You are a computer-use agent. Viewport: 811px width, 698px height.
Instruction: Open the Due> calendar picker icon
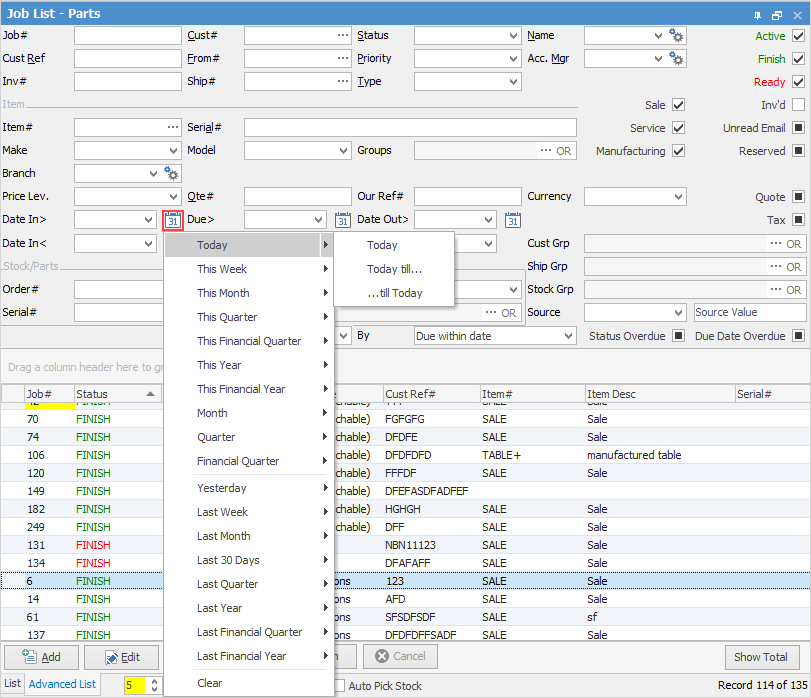pyautogui.click(x=343, y=220)
